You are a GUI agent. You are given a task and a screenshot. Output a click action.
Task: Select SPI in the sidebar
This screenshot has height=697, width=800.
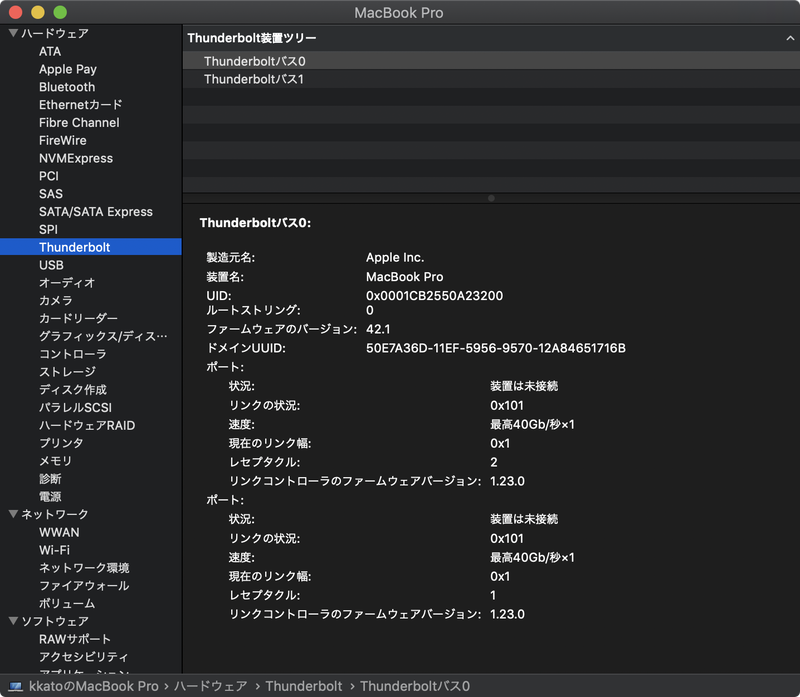(48, 230)
